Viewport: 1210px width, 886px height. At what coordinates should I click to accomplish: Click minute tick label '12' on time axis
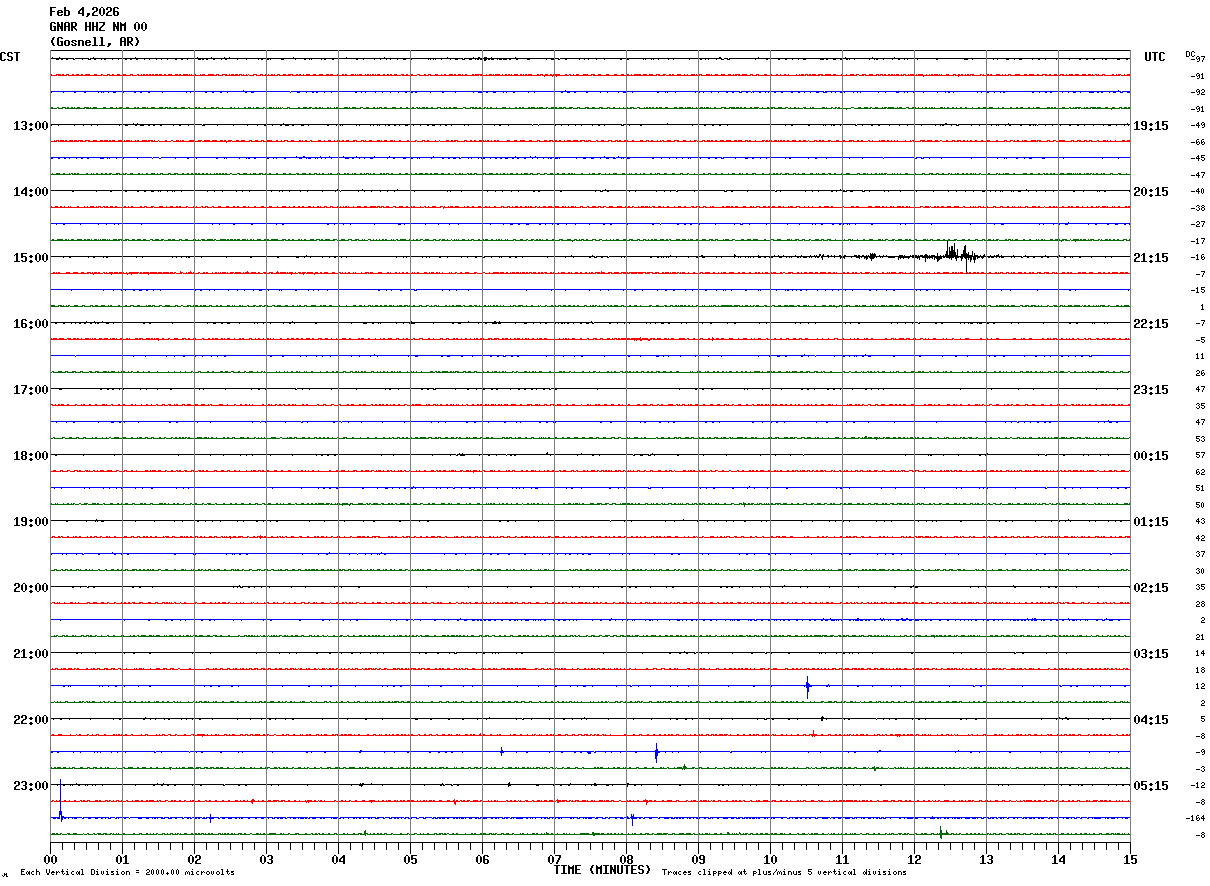915,859
